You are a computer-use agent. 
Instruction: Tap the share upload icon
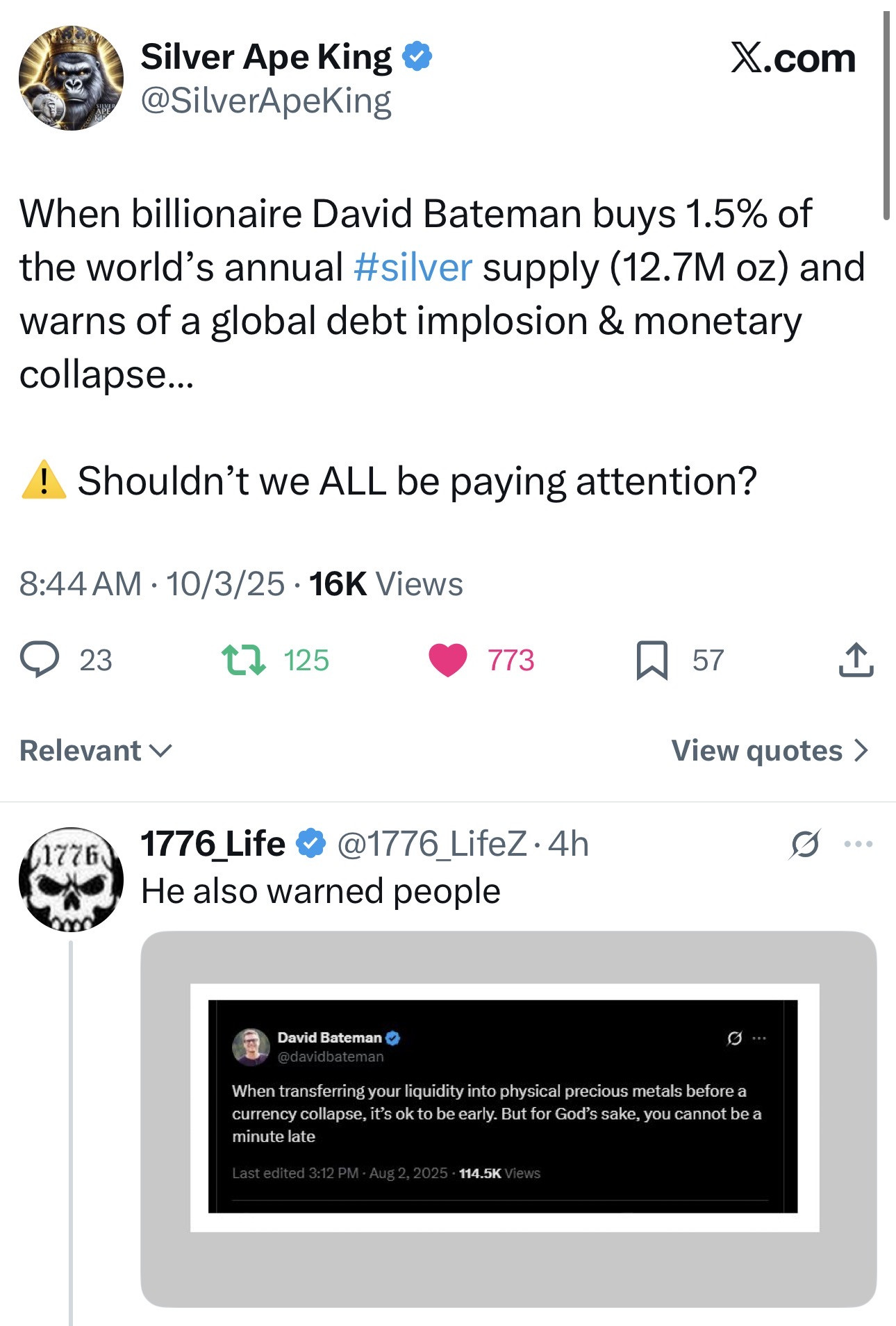[856, 660]
